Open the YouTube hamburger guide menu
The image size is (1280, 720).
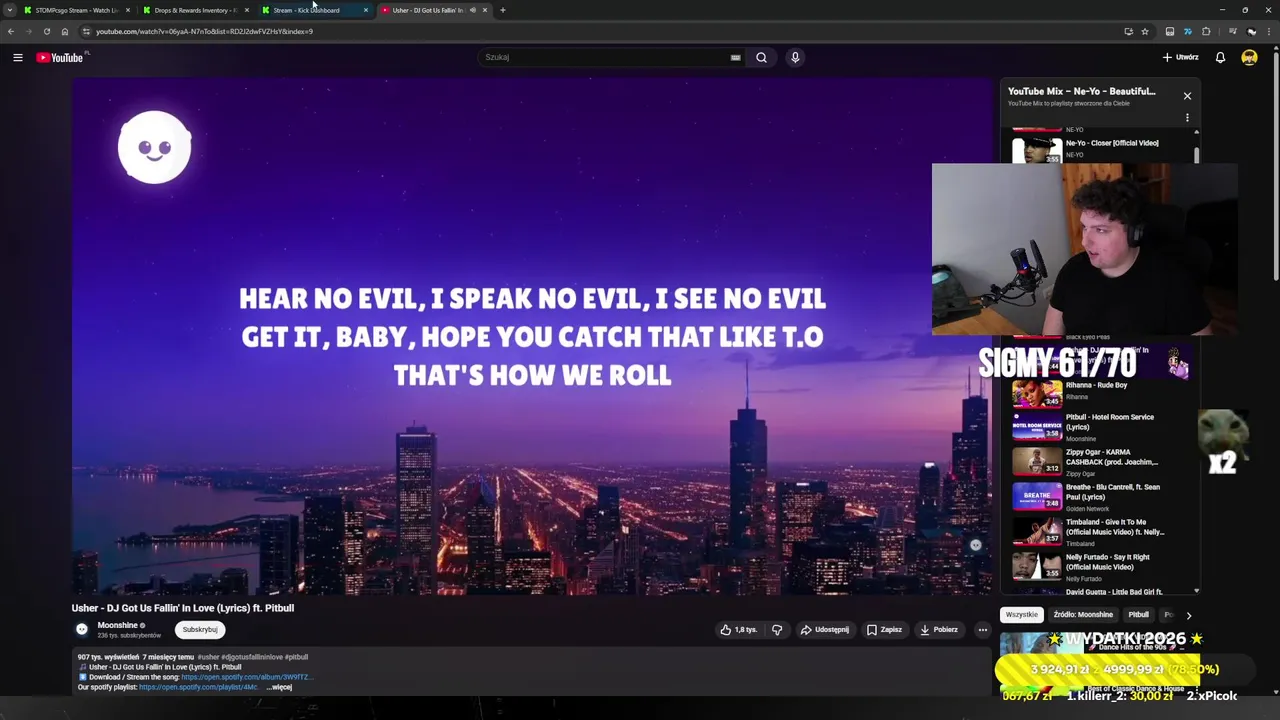[x=18, y=57]
